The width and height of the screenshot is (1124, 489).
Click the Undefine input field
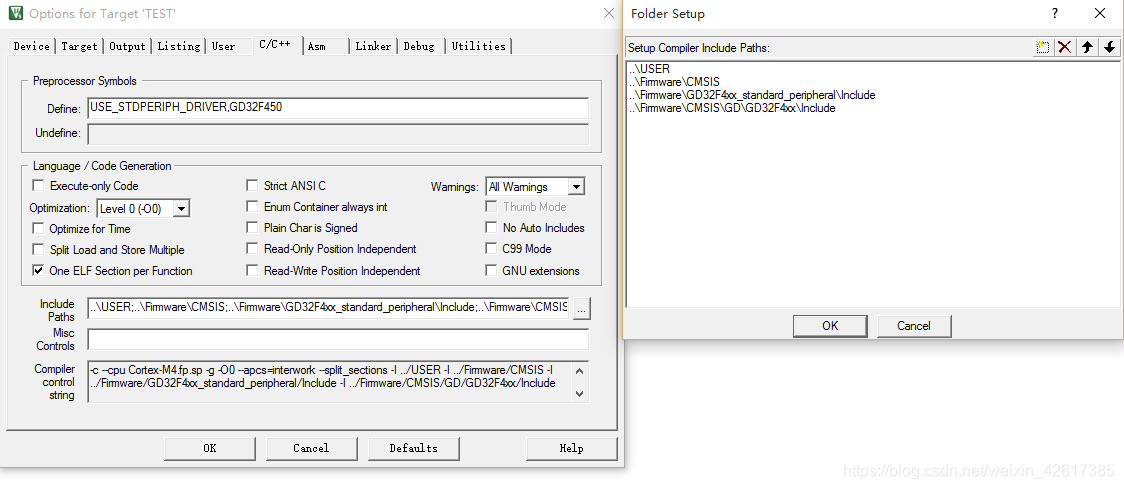[338, 134]
